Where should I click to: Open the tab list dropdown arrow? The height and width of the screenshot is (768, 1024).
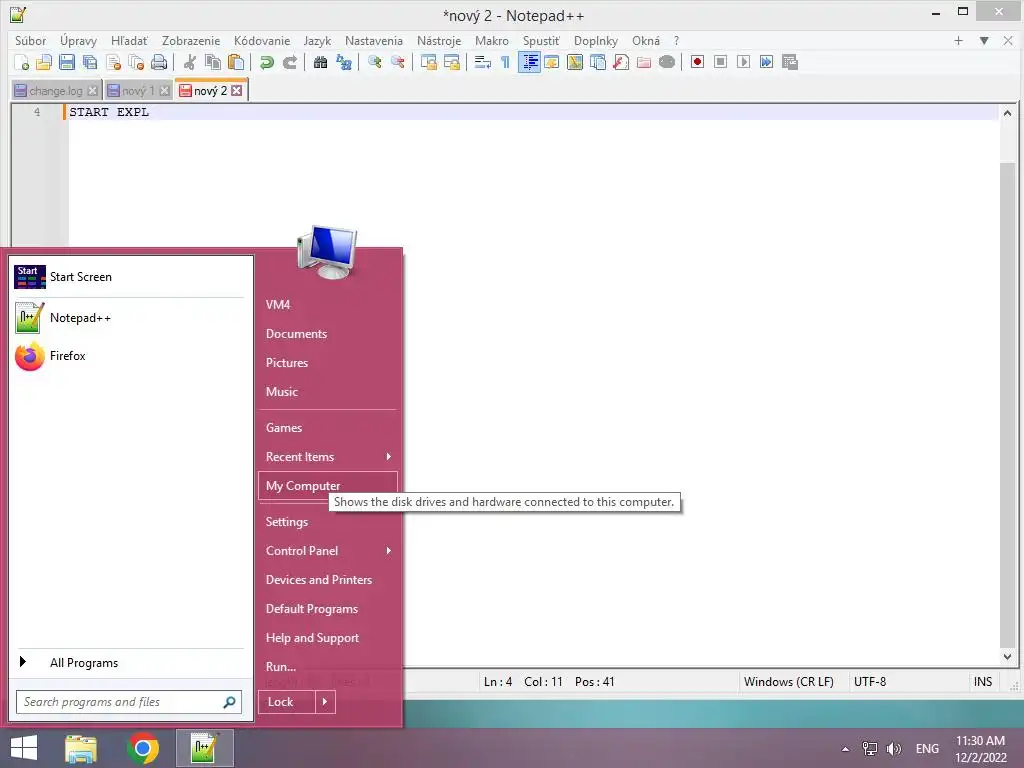(x=984, y=40)
